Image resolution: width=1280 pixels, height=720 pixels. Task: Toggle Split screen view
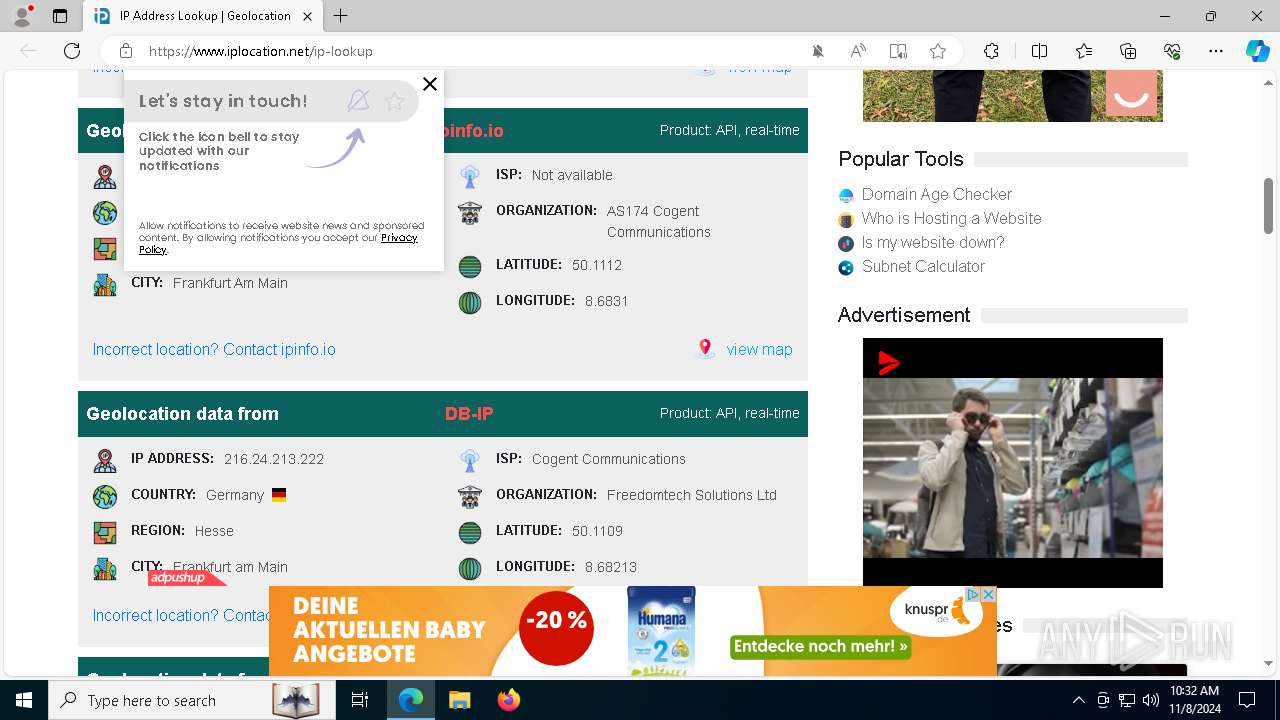point(1039,51)
